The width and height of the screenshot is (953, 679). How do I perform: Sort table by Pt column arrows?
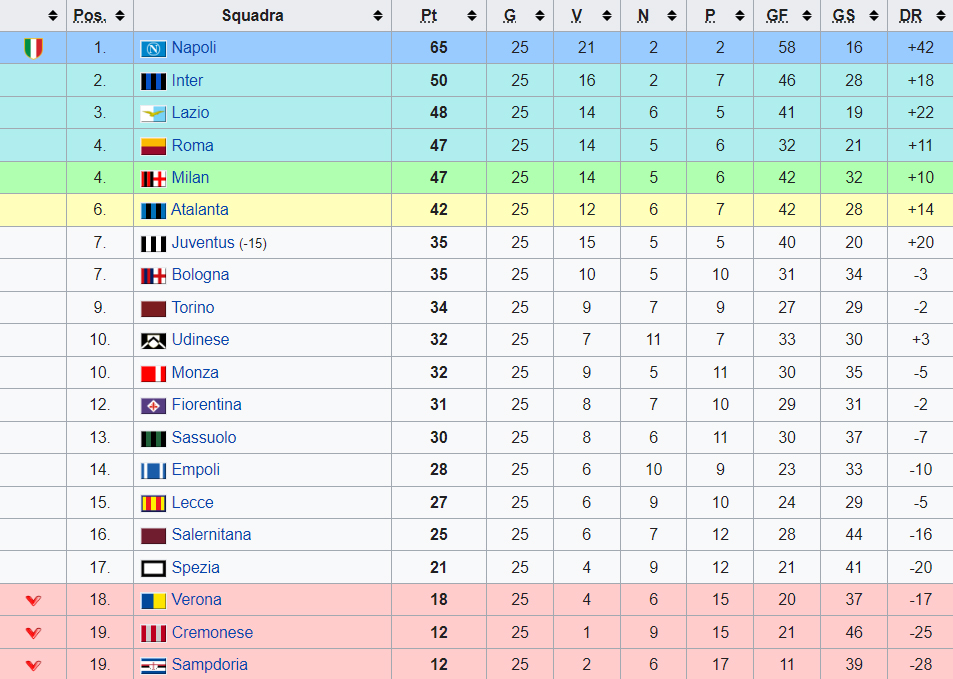[472, 16]
